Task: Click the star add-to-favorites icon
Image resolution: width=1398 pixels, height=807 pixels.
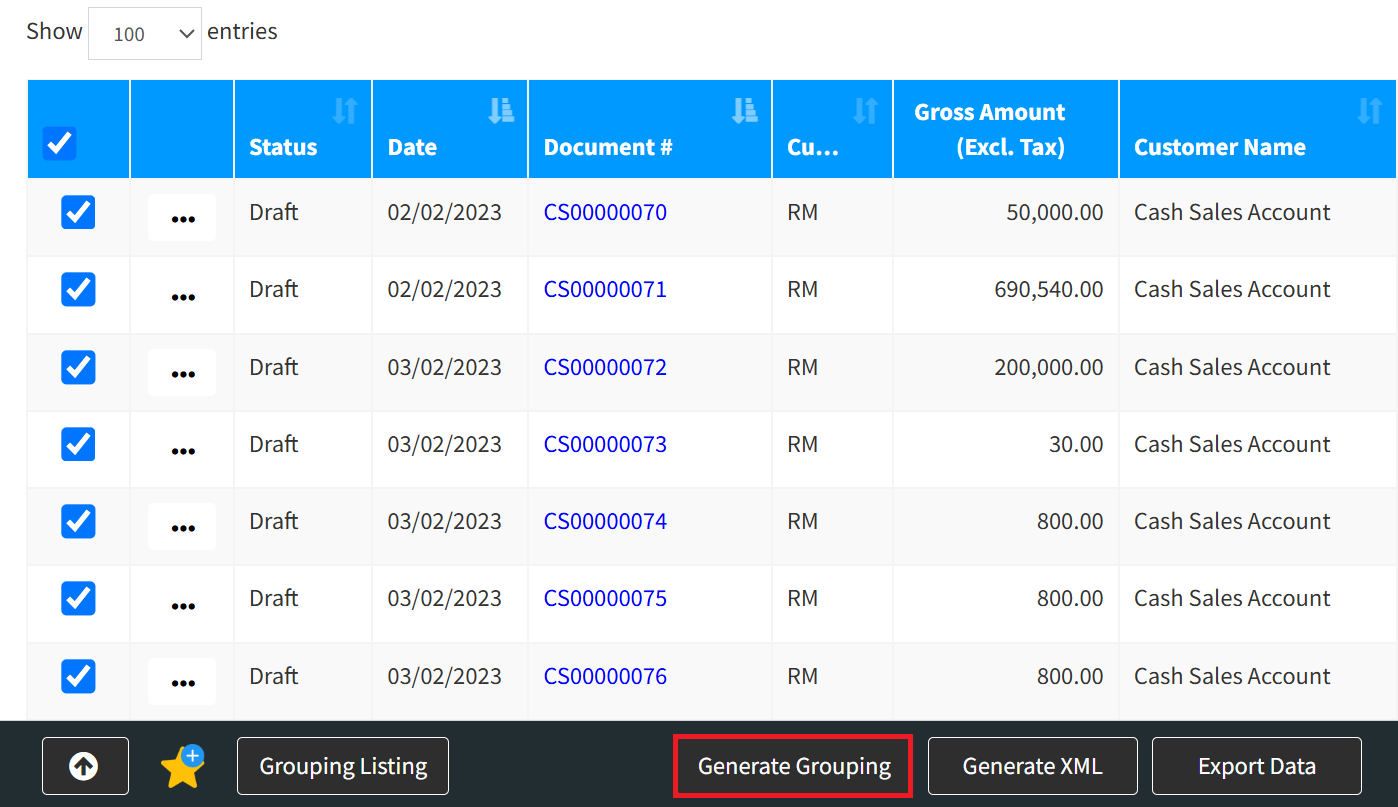Action: [182, 766]
